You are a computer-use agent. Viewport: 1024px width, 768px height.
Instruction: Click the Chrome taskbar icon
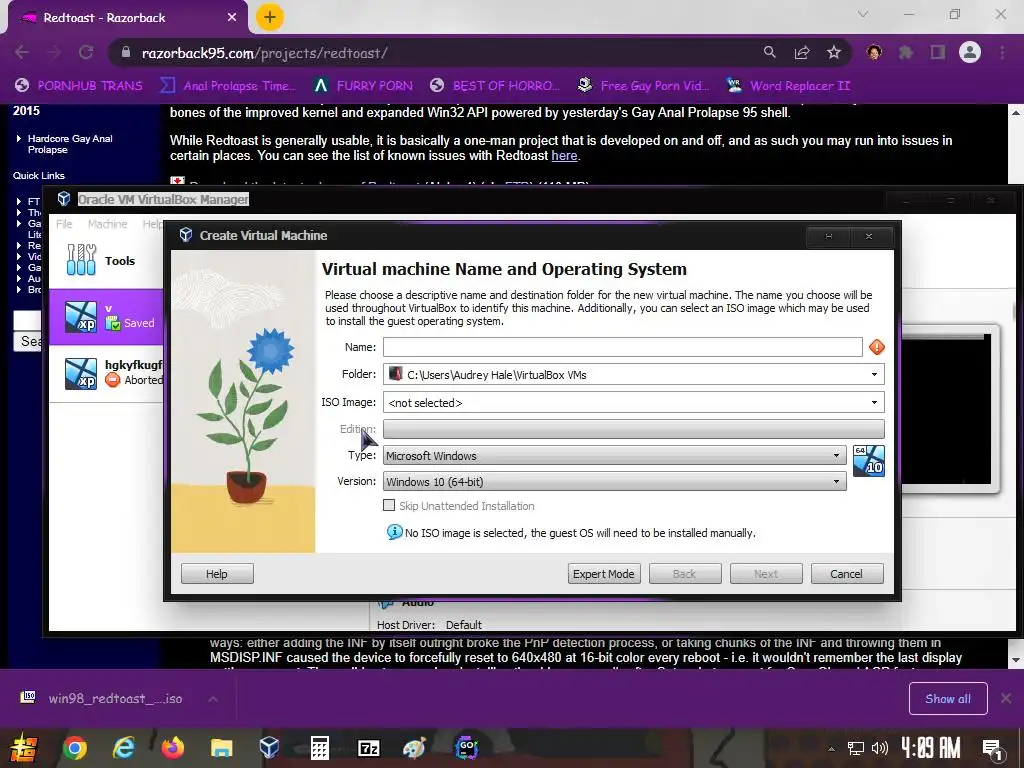pos(74,747)
